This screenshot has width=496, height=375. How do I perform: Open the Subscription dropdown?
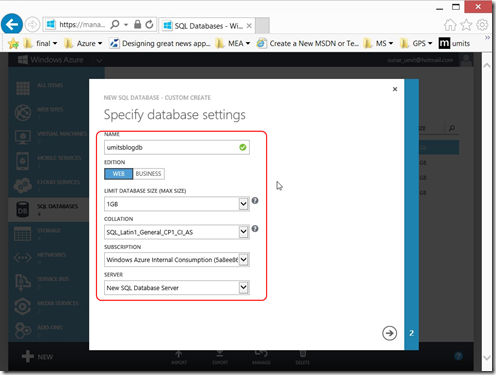point(177,260)
